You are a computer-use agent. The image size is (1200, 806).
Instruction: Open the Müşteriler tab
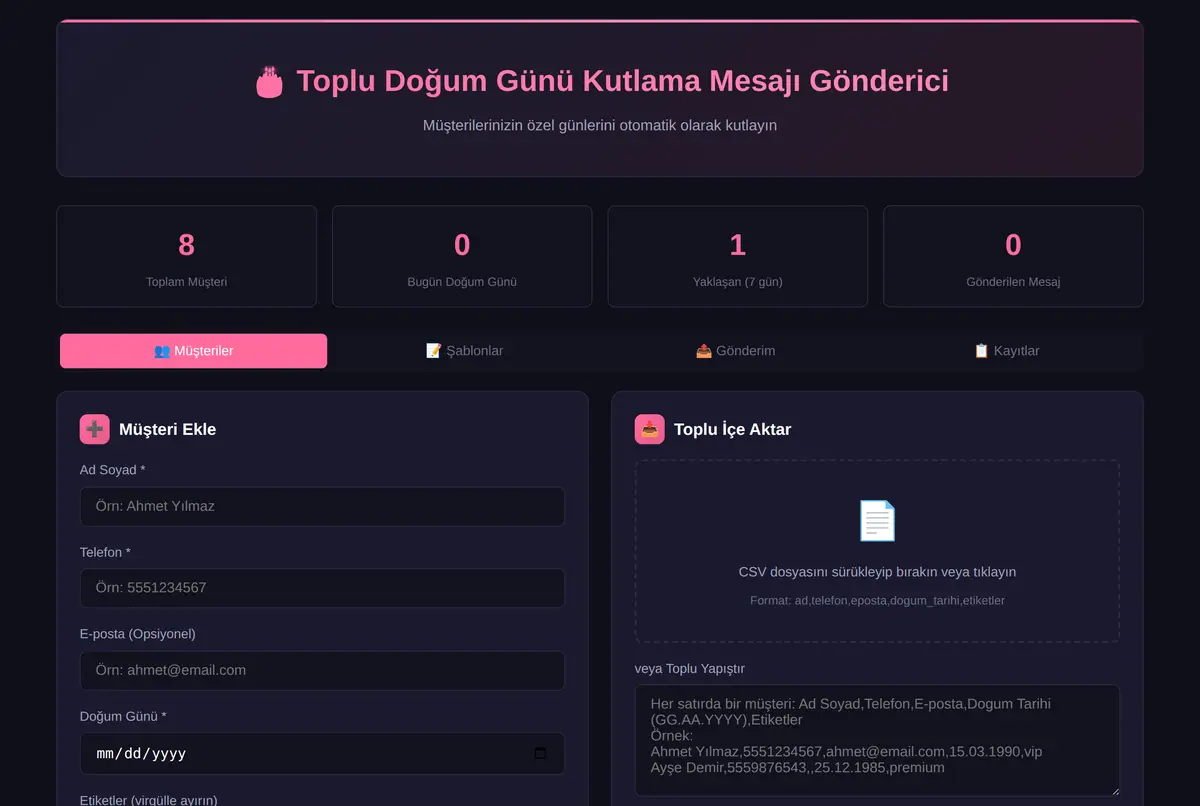pyautogui.click(x=193, y=351)
